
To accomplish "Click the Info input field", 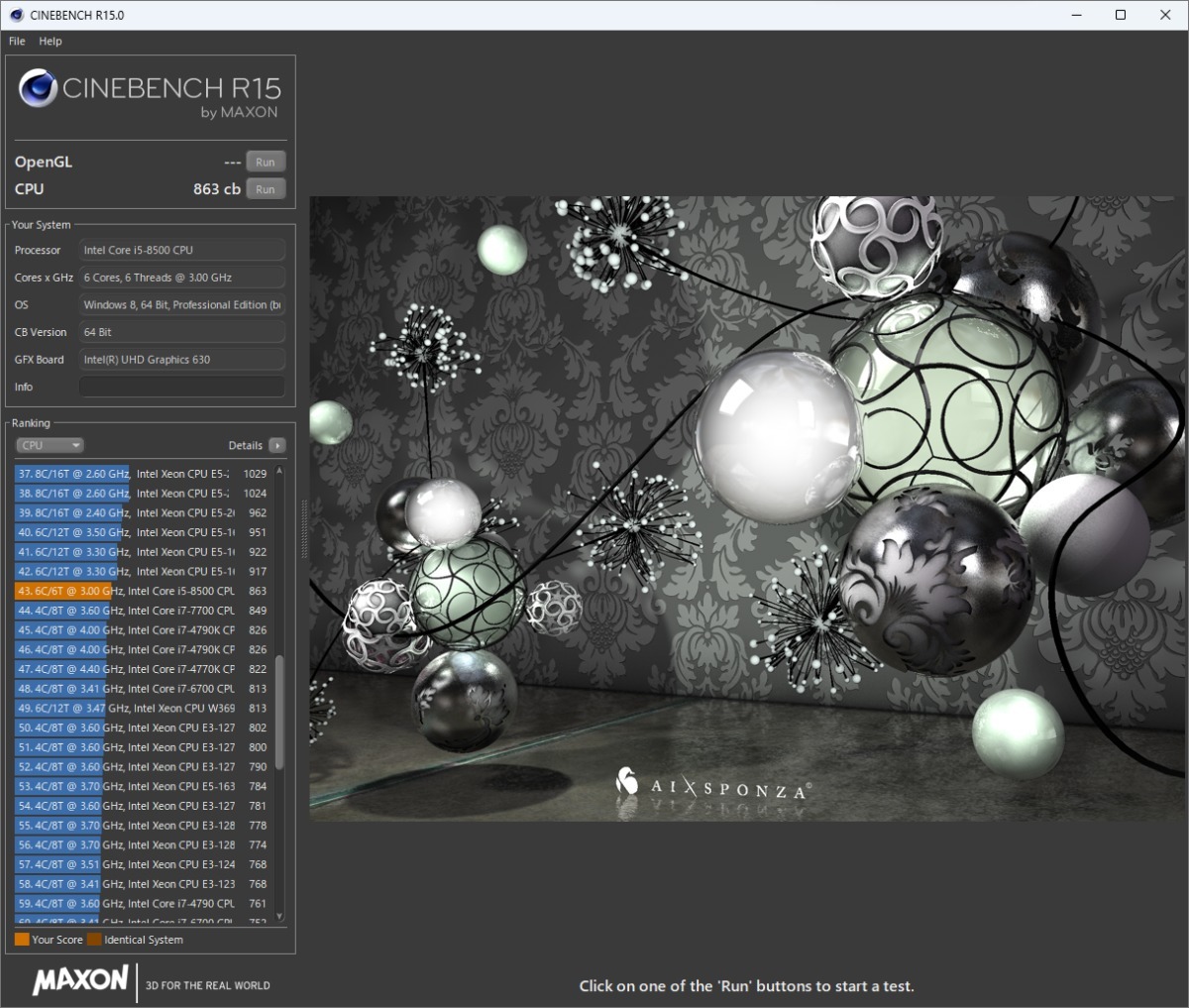I will [x=182, y=387].
